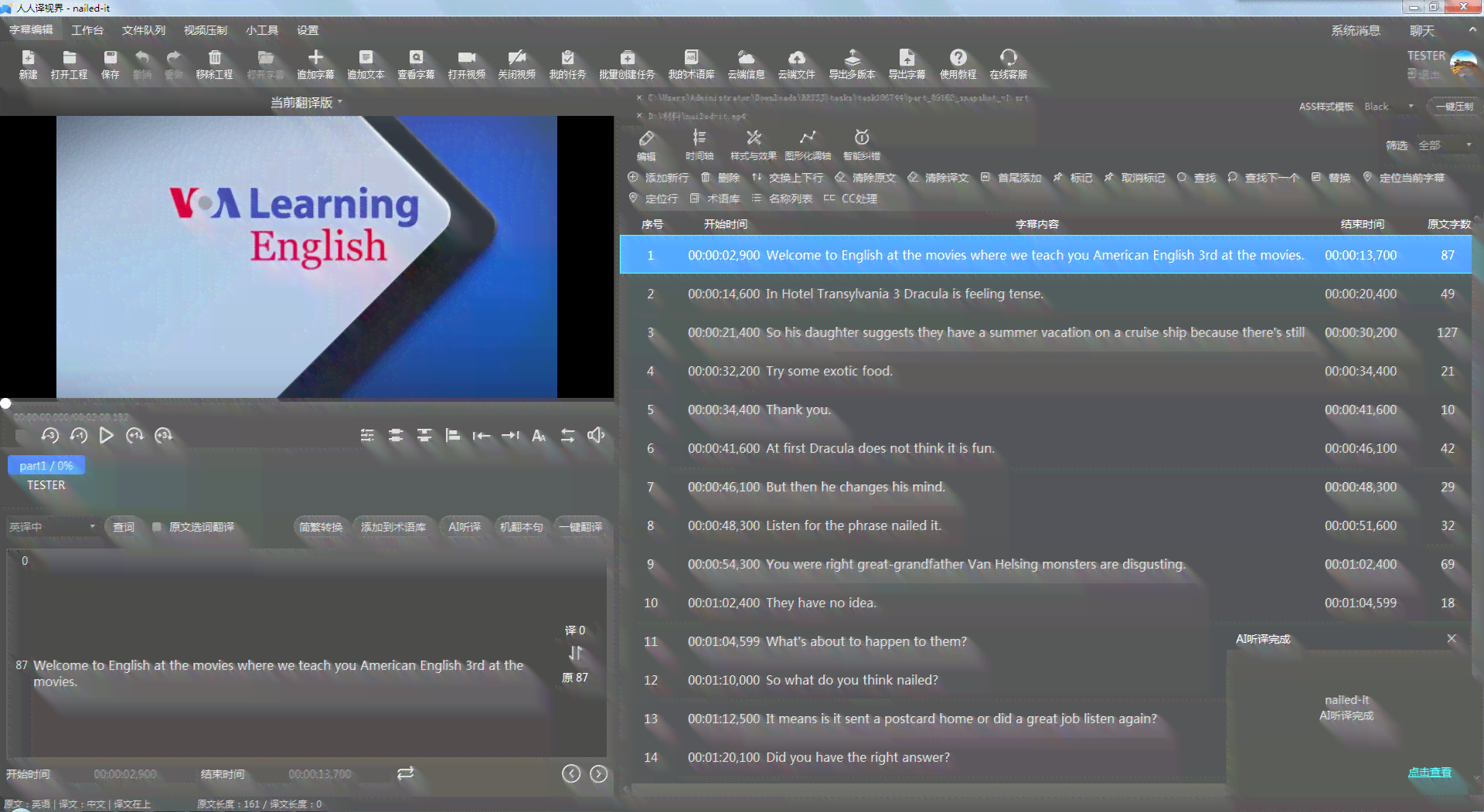Click 添加到术语库 button

pyautogui.click(x=393, y=527)
